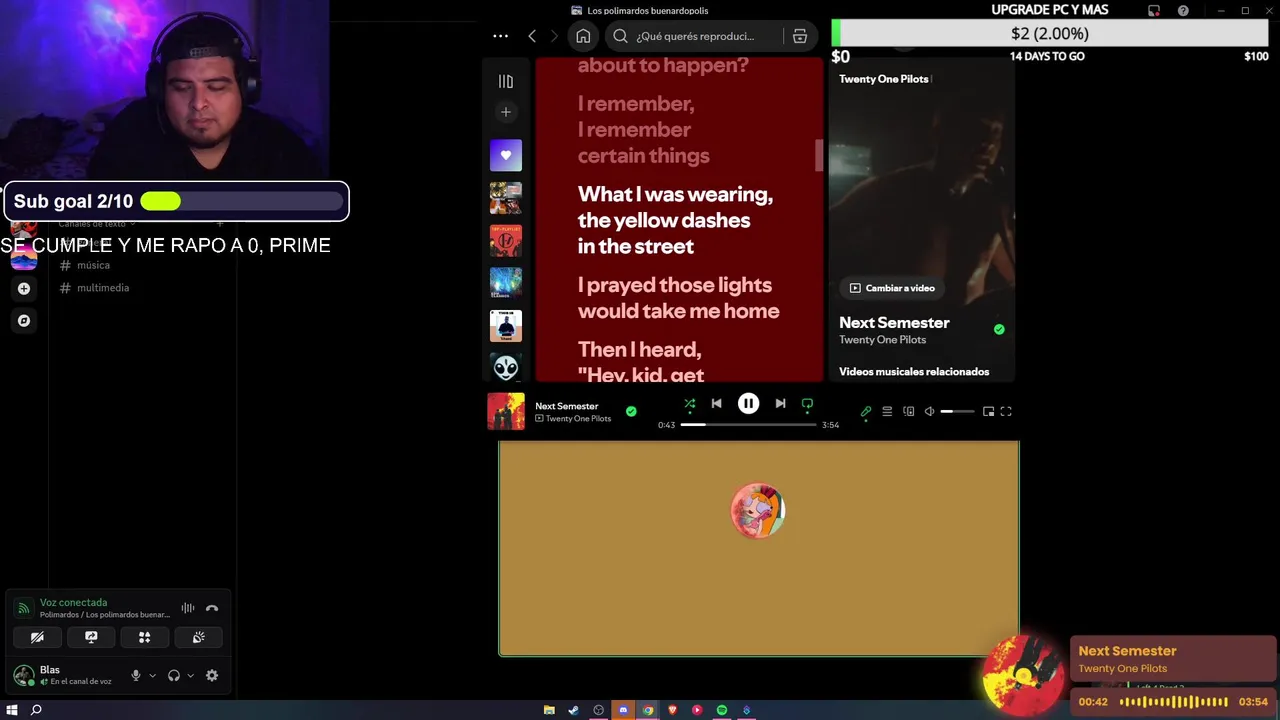Deafen Discord headphones
This screenshot has width=1280, height=720.
point(174,676)
